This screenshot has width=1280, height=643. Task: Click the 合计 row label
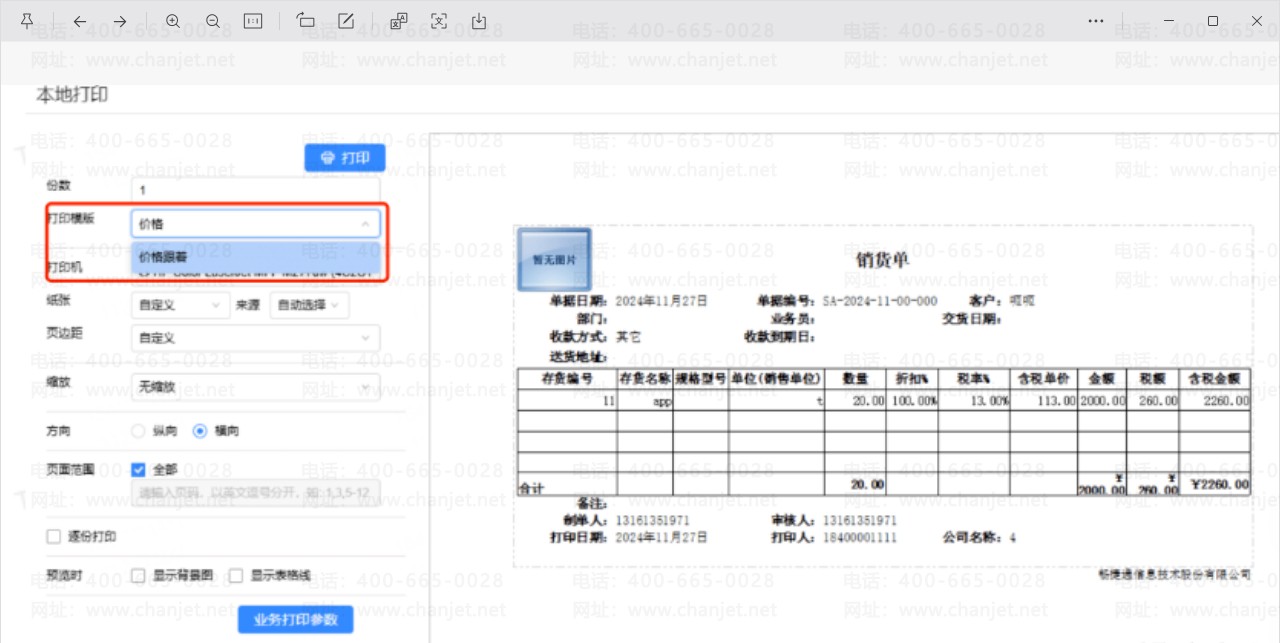(532, 489)
